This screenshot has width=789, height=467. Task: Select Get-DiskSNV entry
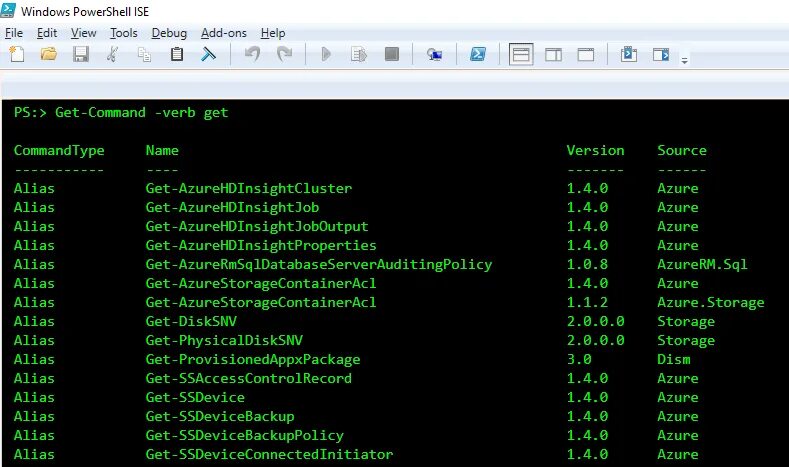(191, 321)
